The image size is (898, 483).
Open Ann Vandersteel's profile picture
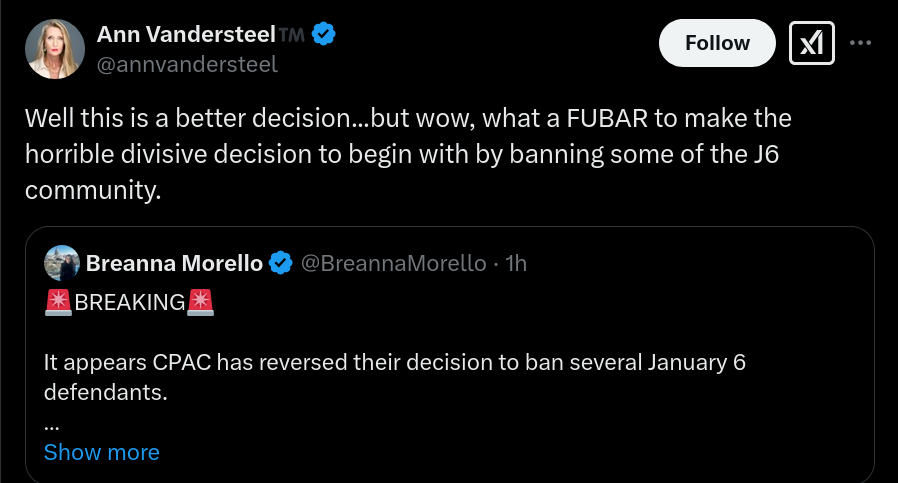[x=55, y=49]
